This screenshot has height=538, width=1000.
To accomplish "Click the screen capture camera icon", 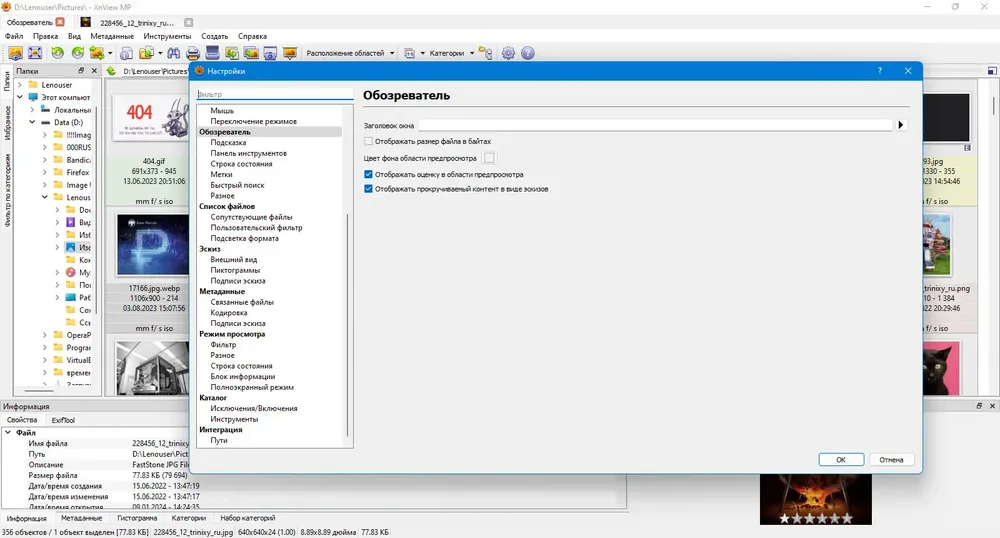I will click(270, 54).
